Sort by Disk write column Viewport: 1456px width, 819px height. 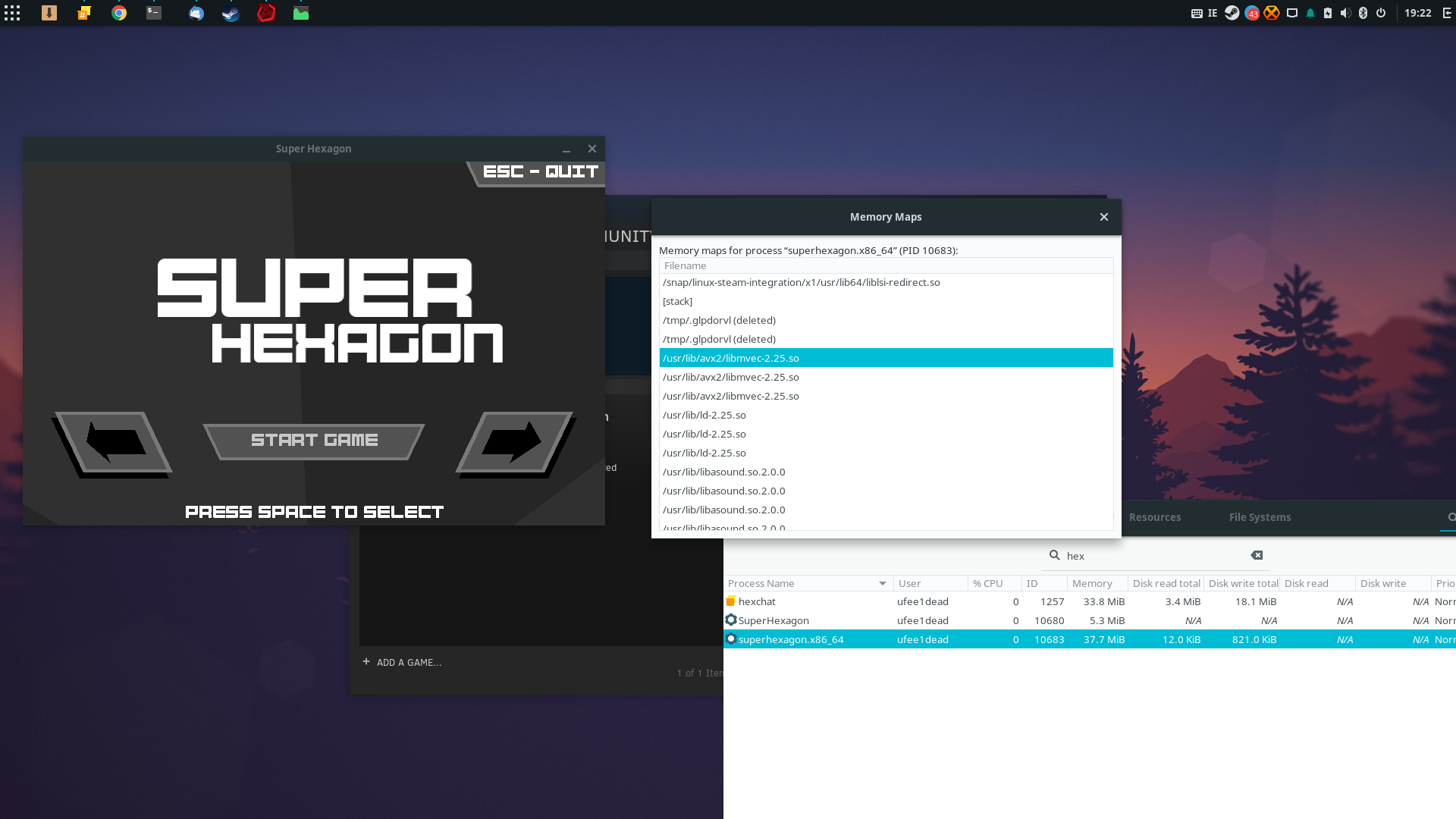click(x=1393, y=583)
